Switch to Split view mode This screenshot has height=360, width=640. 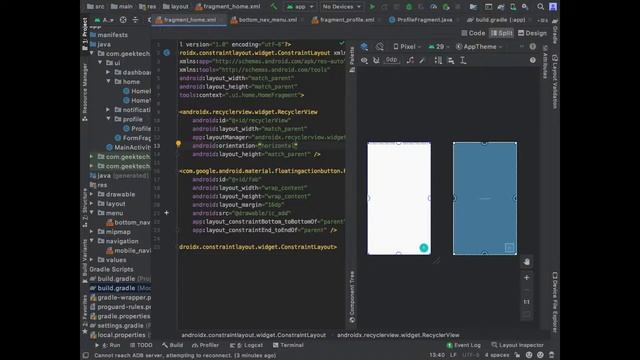click(x=501, y=33)
